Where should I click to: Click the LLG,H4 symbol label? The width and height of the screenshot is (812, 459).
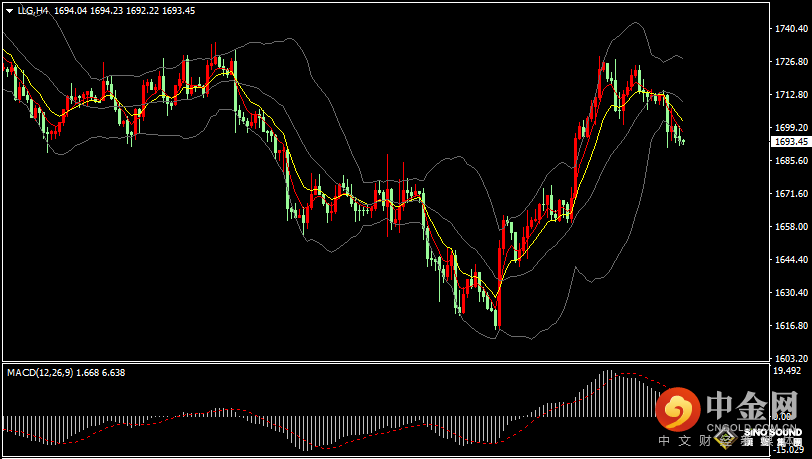(33, 11)
